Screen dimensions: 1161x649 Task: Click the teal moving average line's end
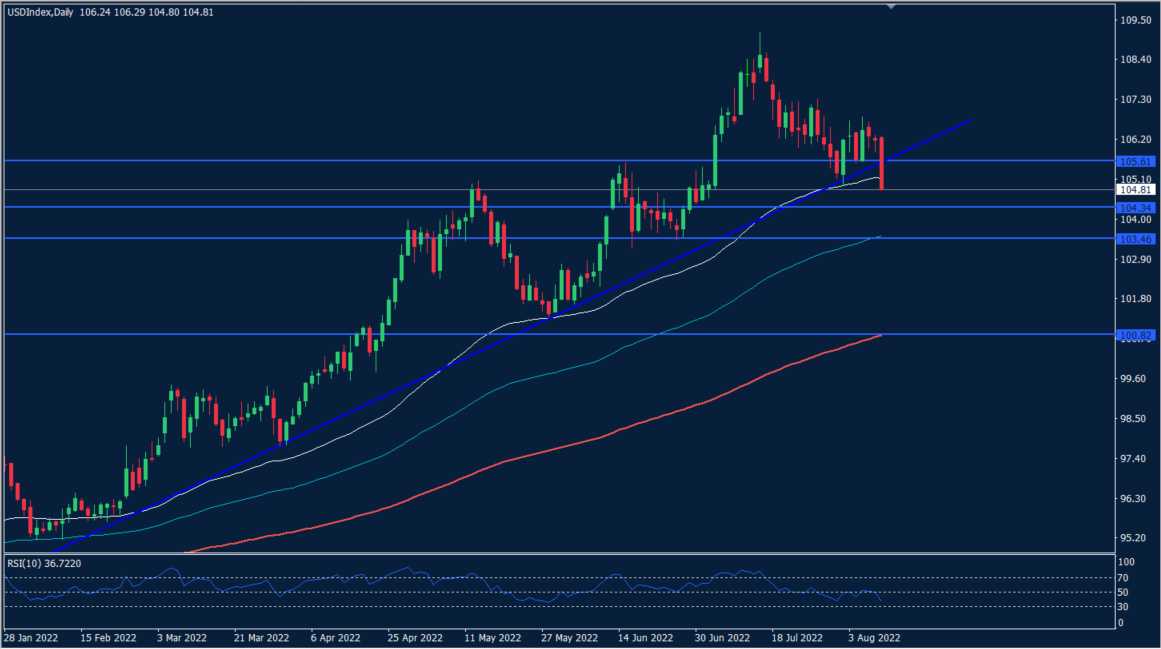tap(879, 237)
